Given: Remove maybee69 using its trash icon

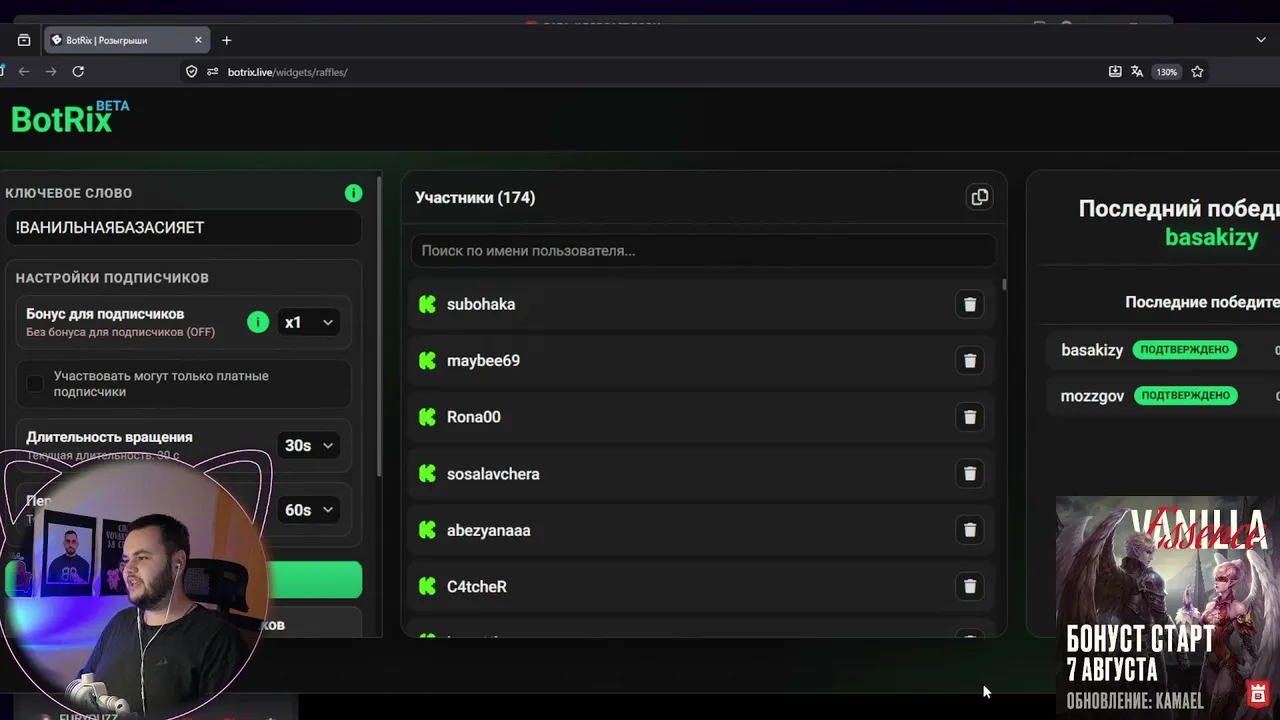Looking at the screenshot, I should click(x=969, y=361).
